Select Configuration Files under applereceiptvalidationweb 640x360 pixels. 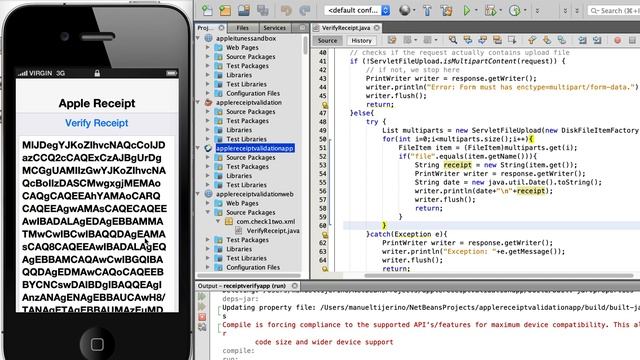[x=253, y=268]
